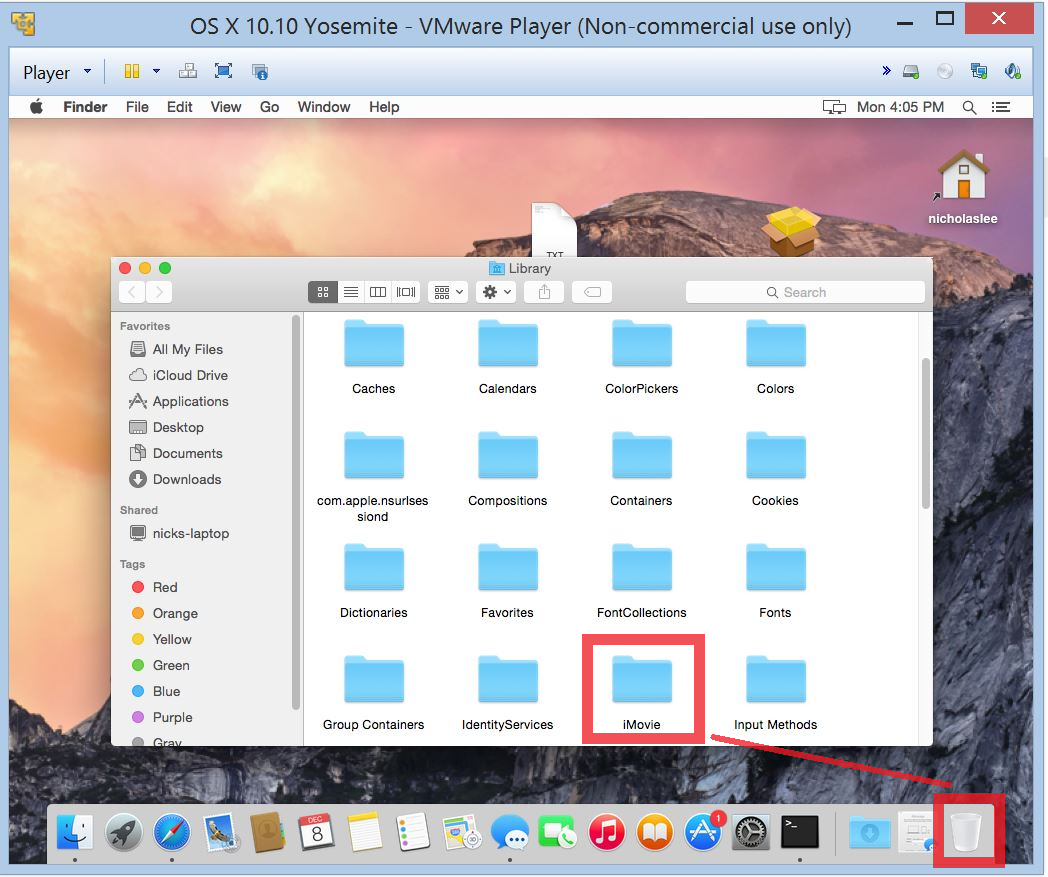Click the Share button in Finder toolbar
Viewport: 1048px width, 877px height.
click(544, 292)
